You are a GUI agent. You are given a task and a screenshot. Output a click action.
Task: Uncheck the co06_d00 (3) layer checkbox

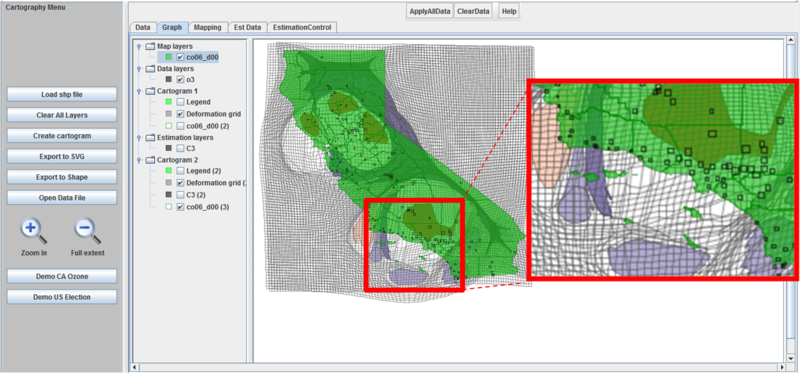[180, 207]
